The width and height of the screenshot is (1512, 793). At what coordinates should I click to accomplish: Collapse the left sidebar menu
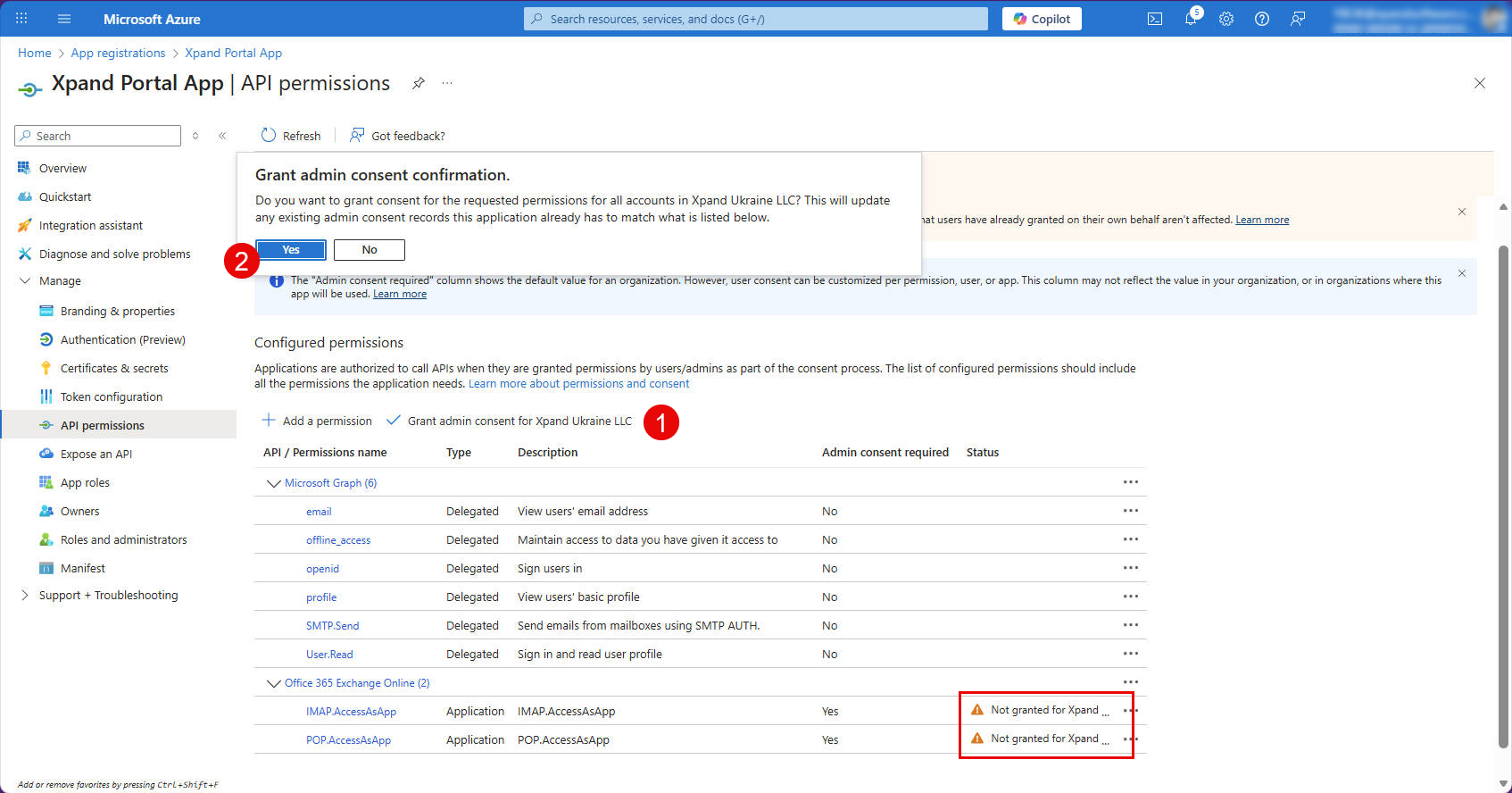(x=222, y=136)
